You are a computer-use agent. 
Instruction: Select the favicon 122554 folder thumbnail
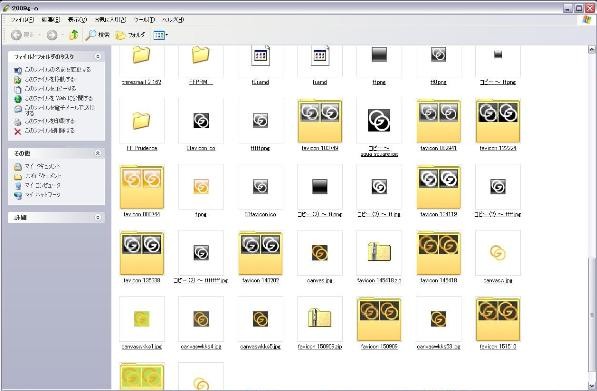tap(498, 120)
